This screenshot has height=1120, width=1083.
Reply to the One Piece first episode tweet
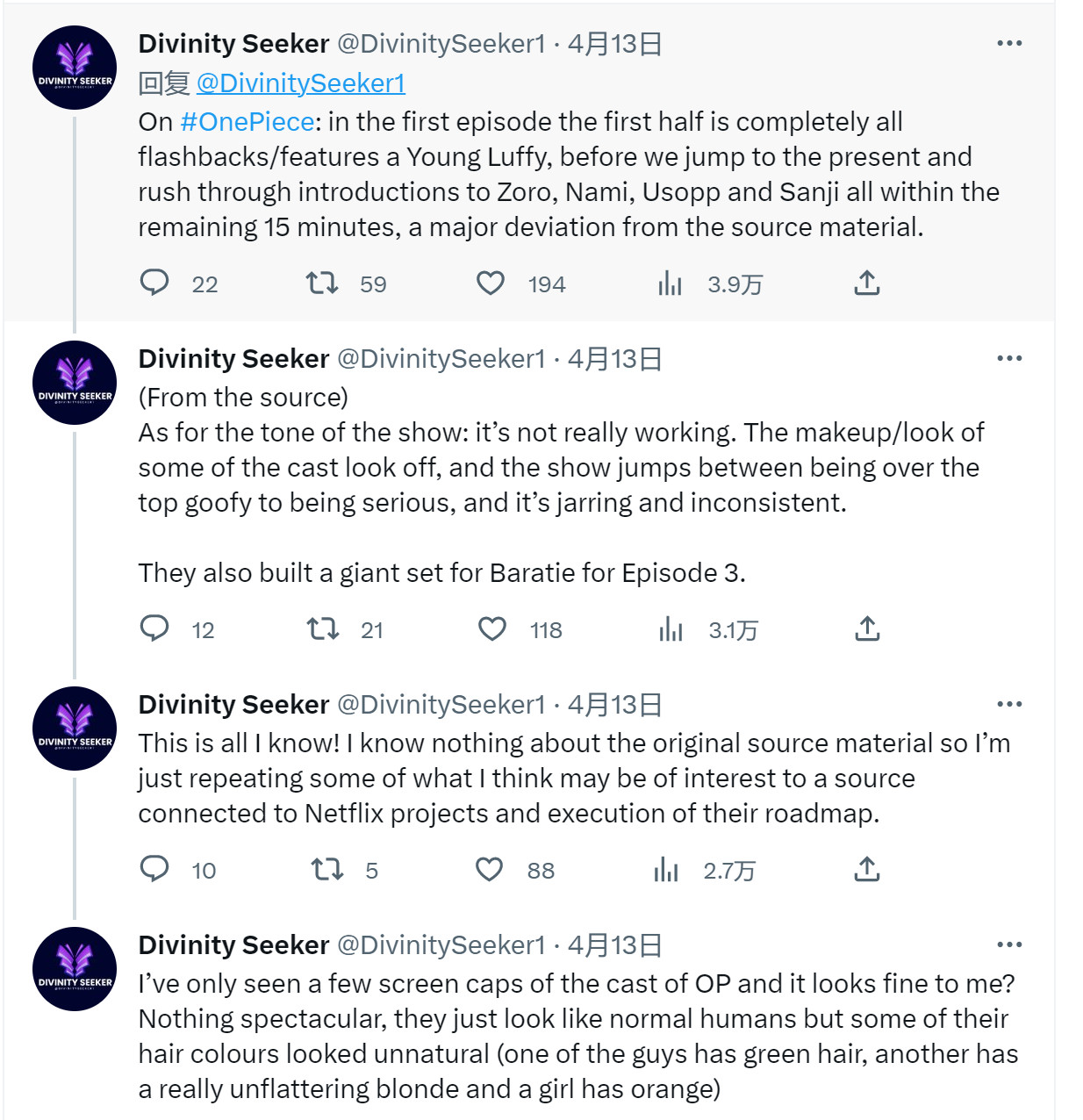click(155, 283)
